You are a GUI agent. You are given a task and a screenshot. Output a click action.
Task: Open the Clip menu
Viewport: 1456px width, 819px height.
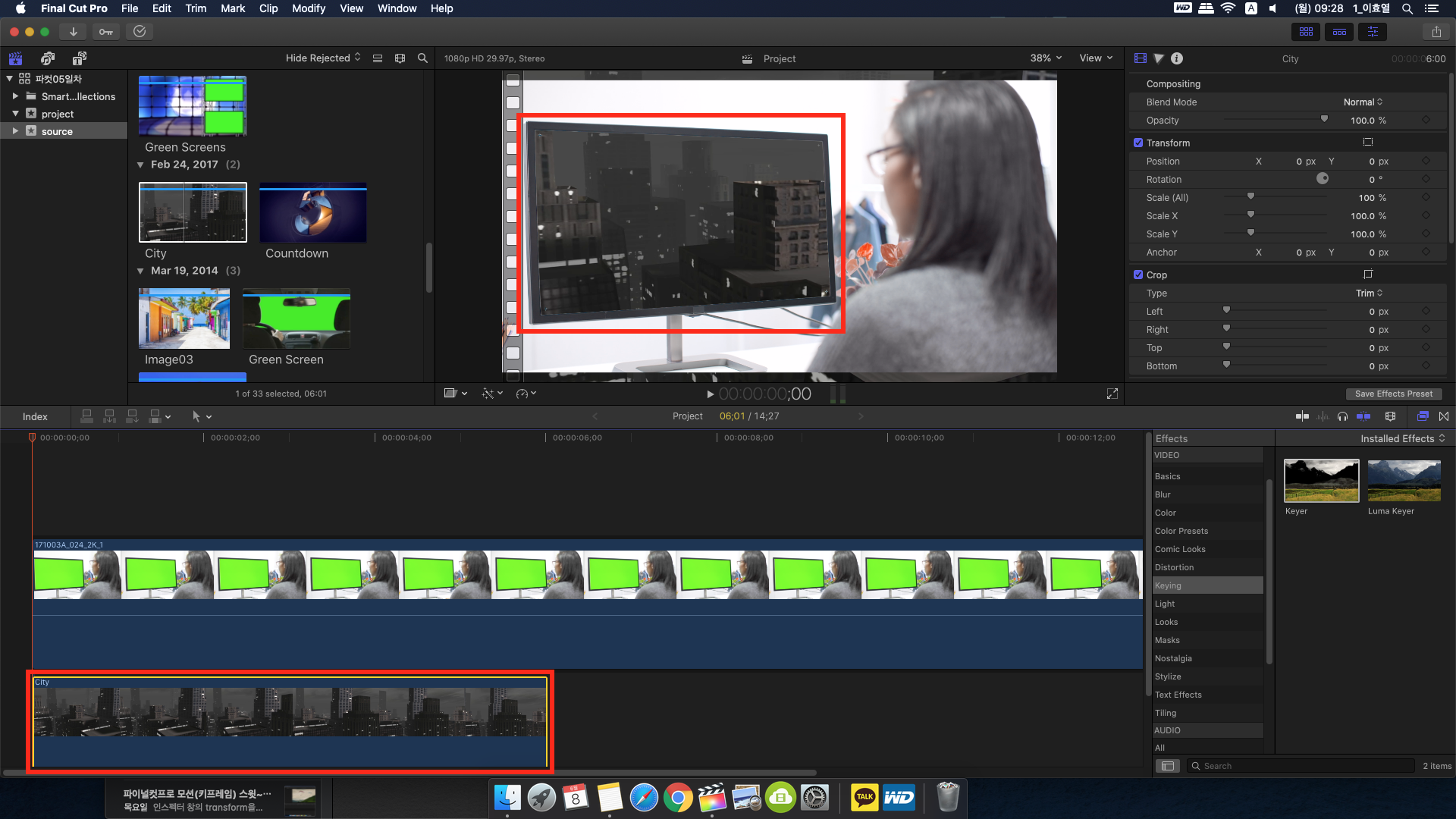coord(268,8)
